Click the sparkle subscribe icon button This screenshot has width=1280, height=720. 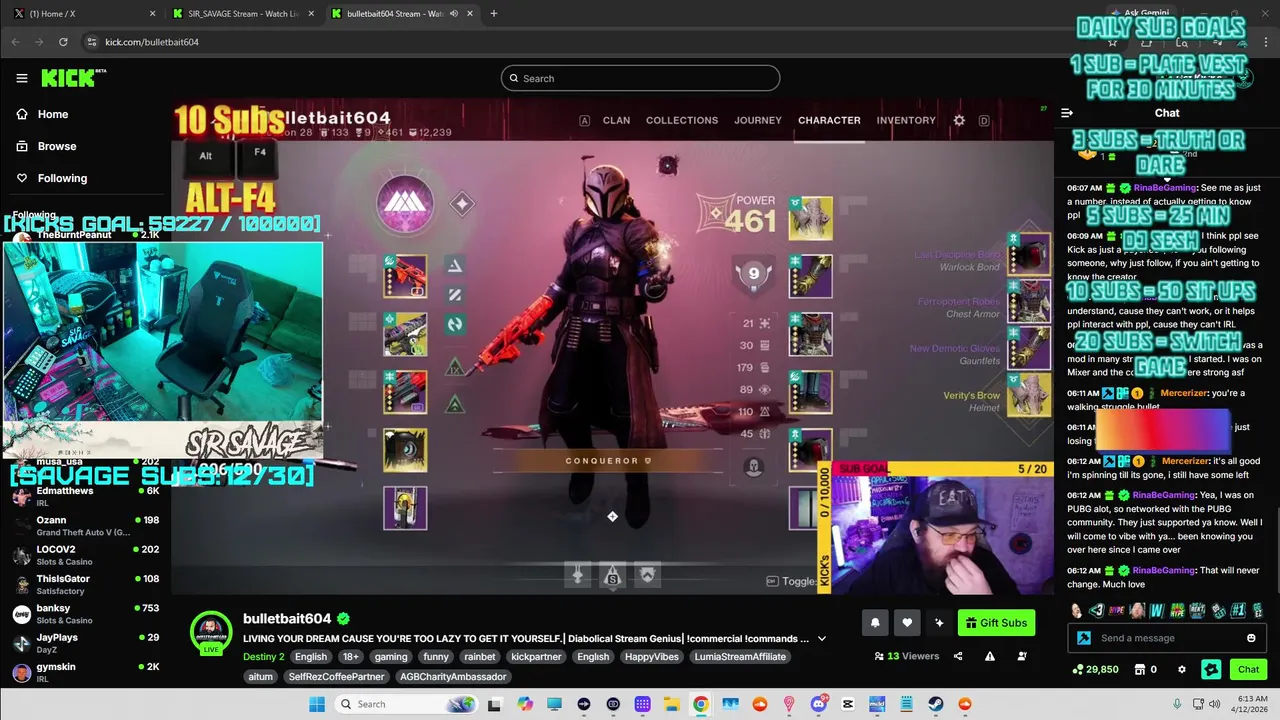pyautogui.click(x=939, y=623)
